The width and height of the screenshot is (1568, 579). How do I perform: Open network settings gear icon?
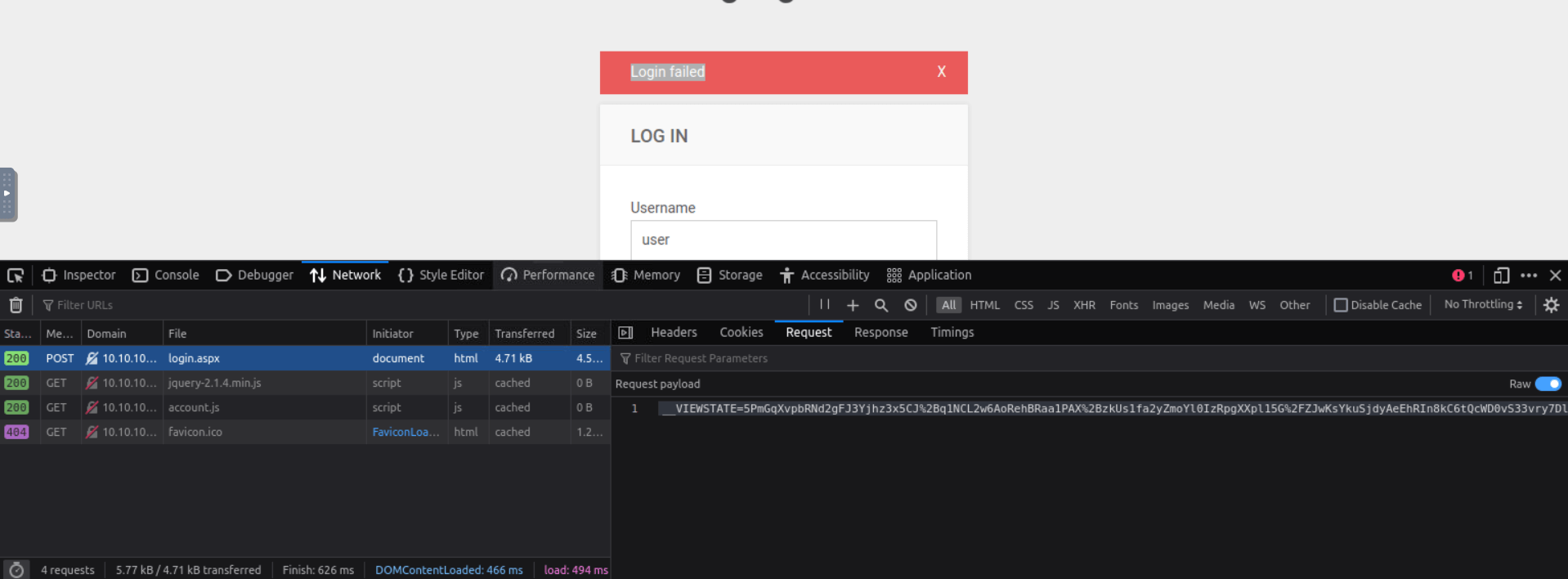pos(1551,305)
